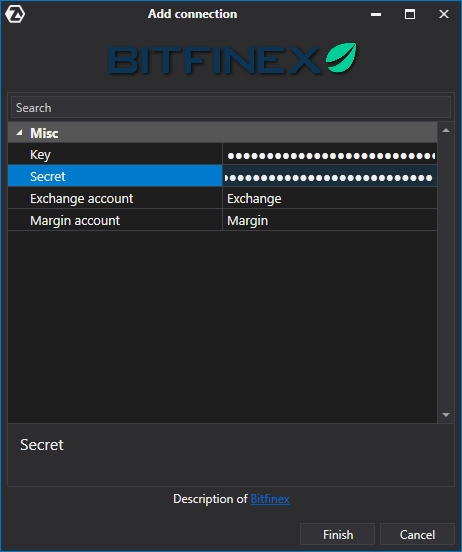
Task: Maximize the Add connection window
Action: click(410, 14)
